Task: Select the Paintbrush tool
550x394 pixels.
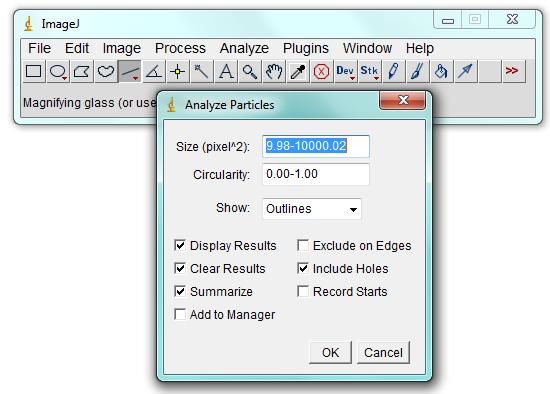Action: point(417,71)
